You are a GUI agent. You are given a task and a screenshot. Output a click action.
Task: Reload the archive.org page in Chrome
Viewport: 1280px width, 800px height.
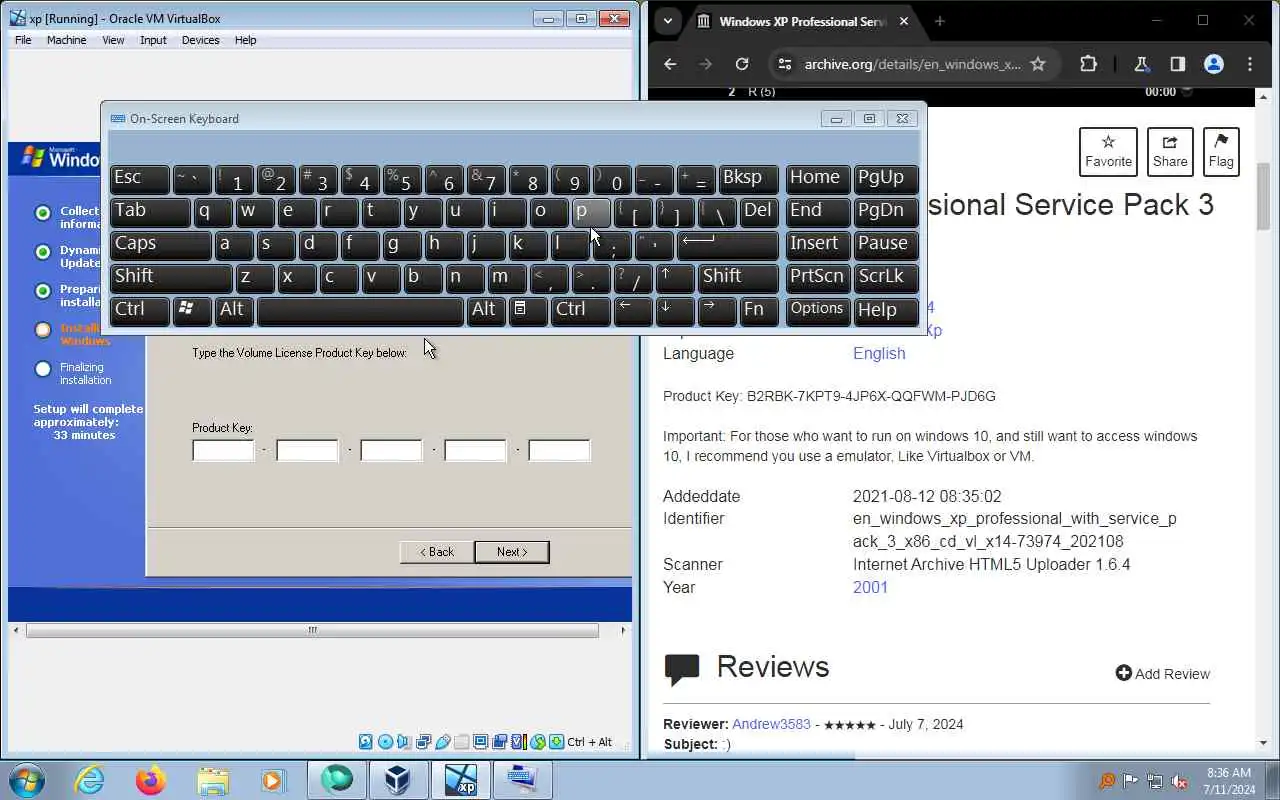pyautogui.click(x=742, y=64)
